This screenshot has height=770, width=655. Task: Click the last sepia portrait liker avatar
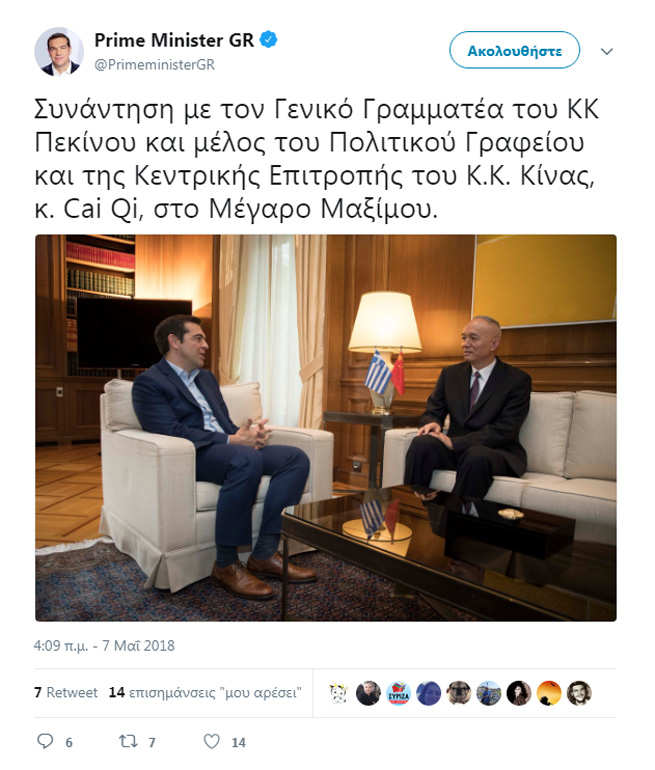tap(579, 693)
